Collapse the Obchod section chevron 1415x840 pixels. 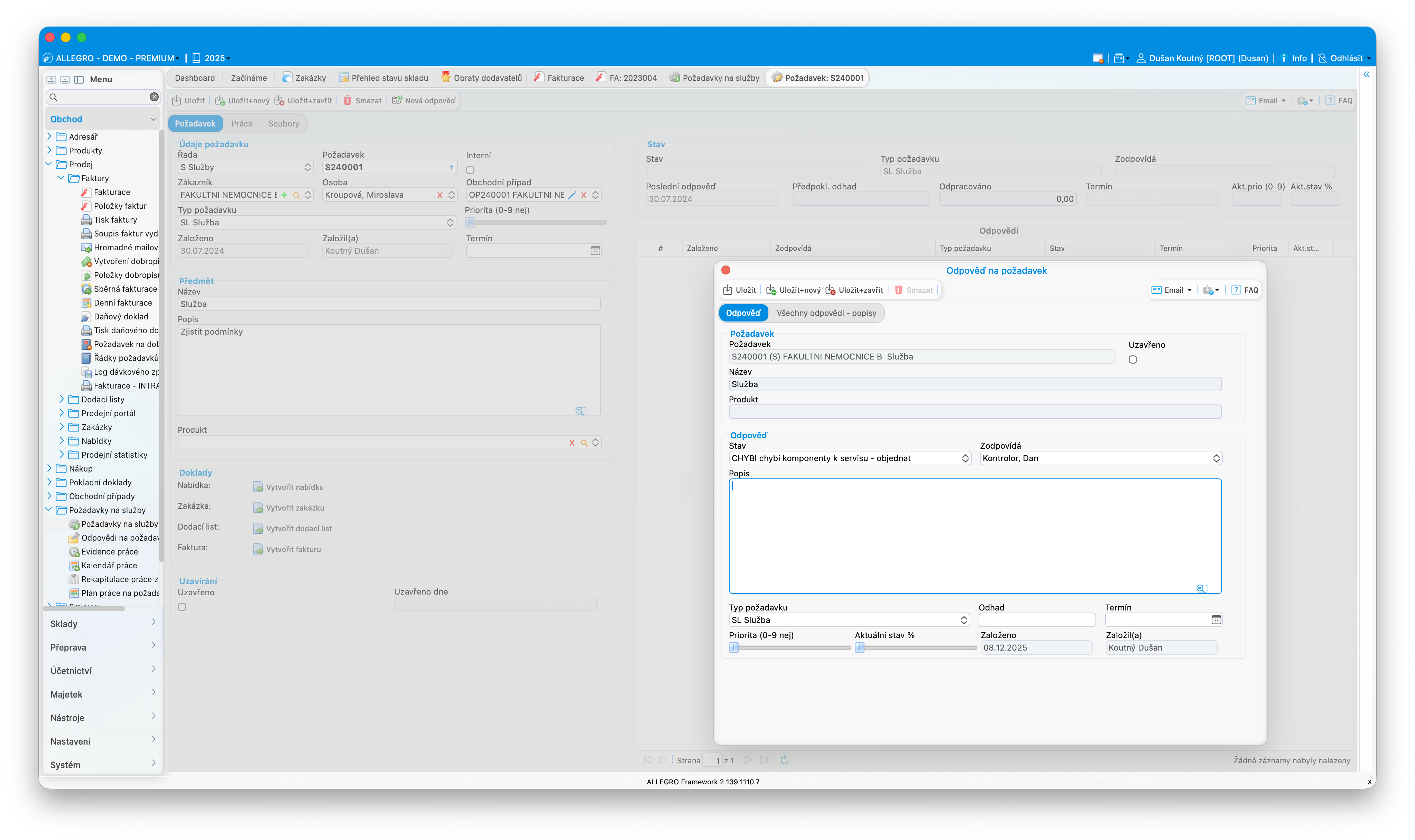(153, 119)
